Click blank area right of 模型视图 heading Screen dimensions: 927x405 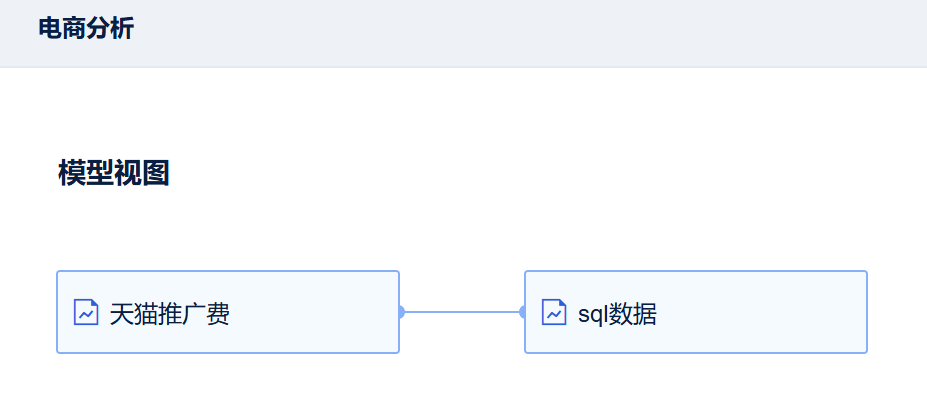click(500, 173)
